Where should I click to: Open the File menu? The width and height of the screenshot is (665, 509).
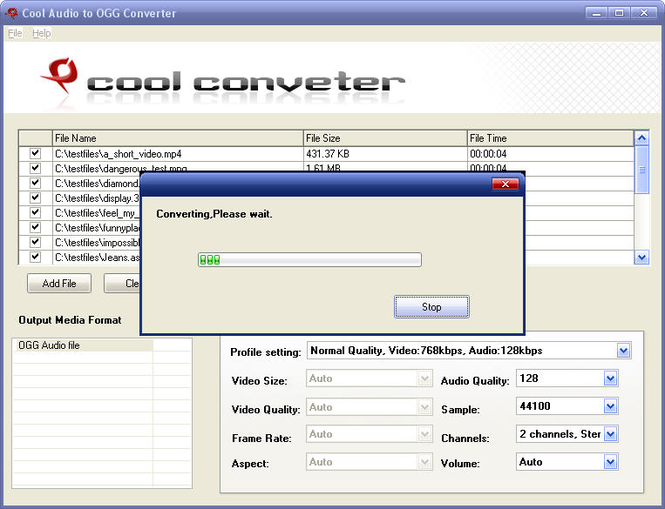15,33
